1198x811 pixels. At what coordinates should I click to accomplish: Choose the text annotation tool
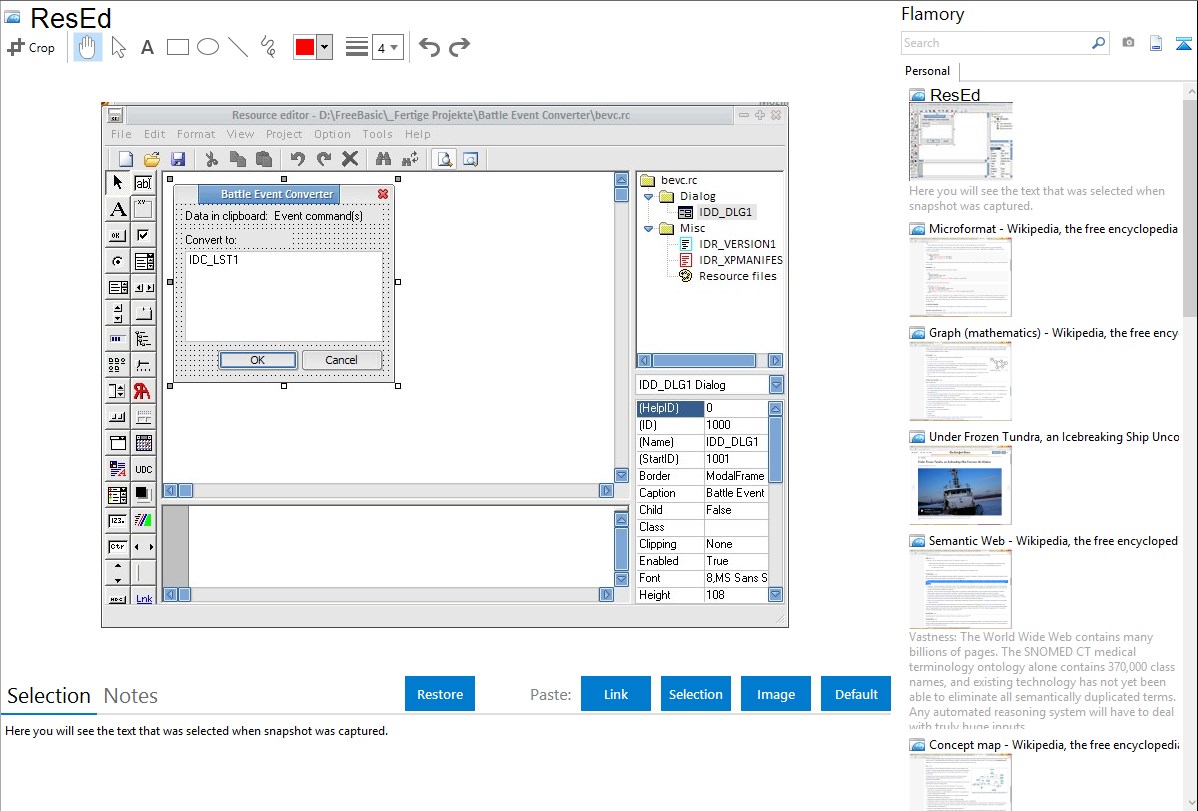[147, 47]
